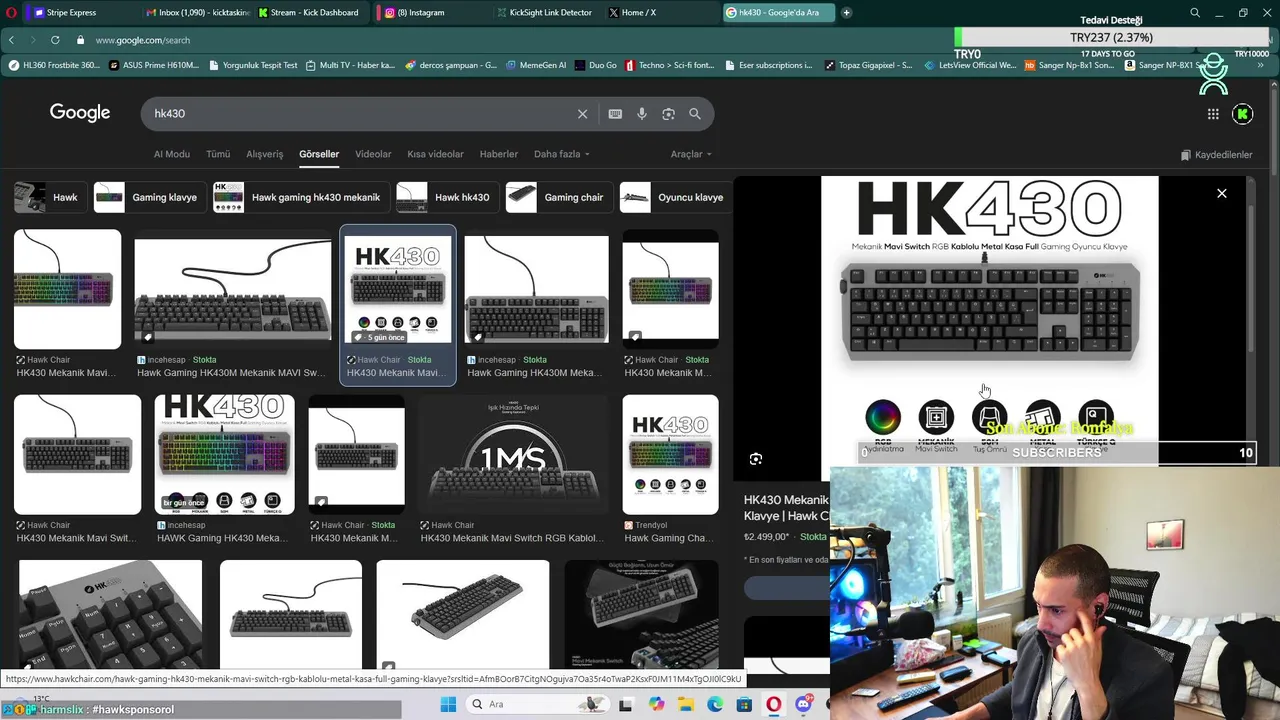1280x720 pixels.
Task: Switch to the AI Modu tab
Action: pos(171,154)
